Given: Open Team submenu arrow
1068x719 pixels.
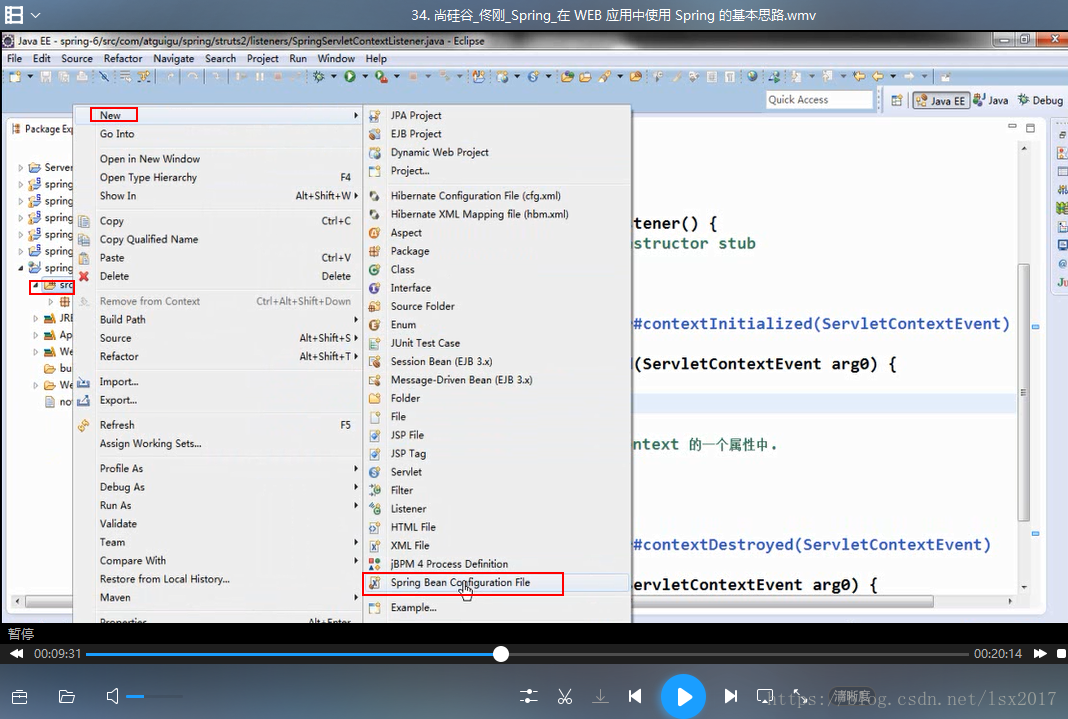Looking at the screenshot, I should [x=356, y=542].
